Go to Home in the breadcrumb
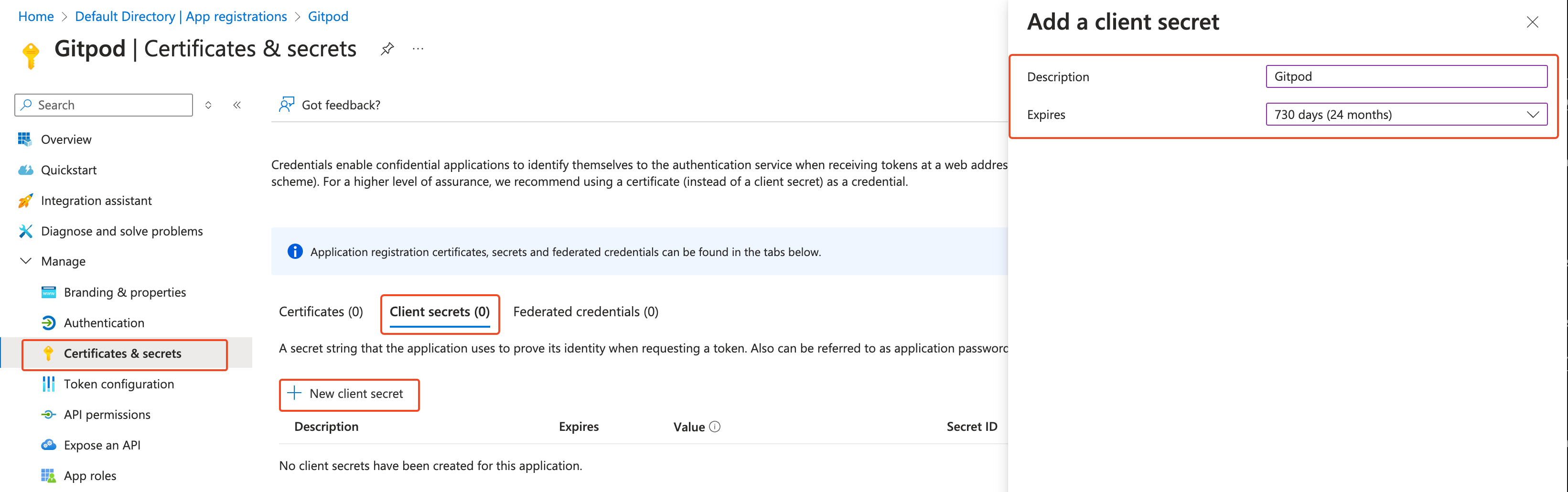Screen dimensions: 1568x492 coord(36,16)
